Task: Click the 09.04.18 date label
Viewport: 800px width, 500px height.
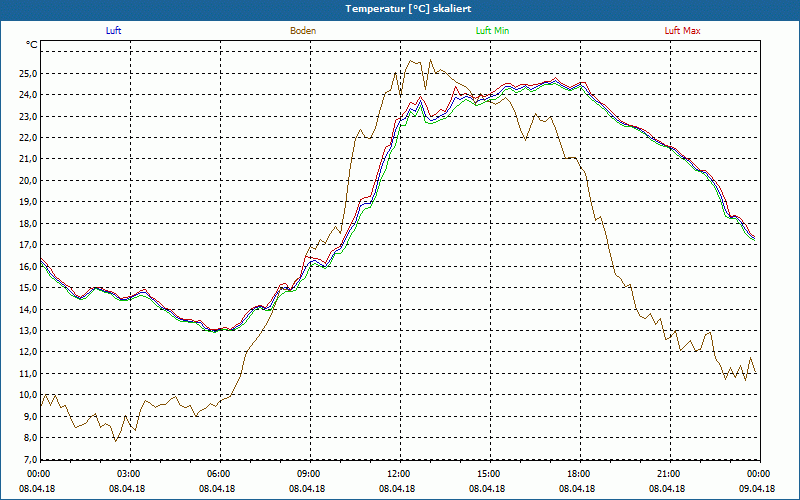Action: coord(757,488)
